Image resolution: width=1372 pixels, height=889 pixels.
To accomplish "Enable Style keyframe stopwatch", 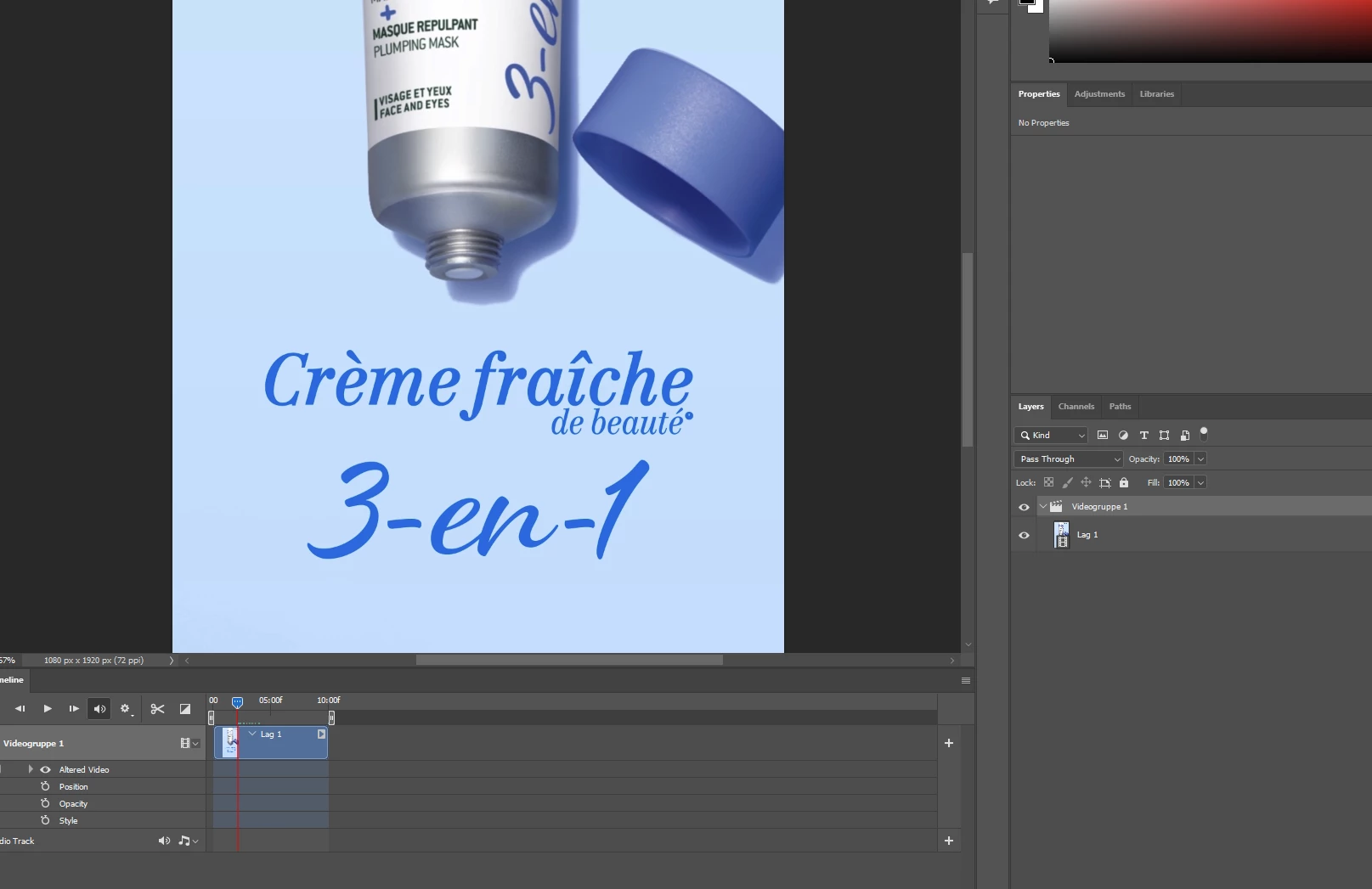I will point(45,820).
